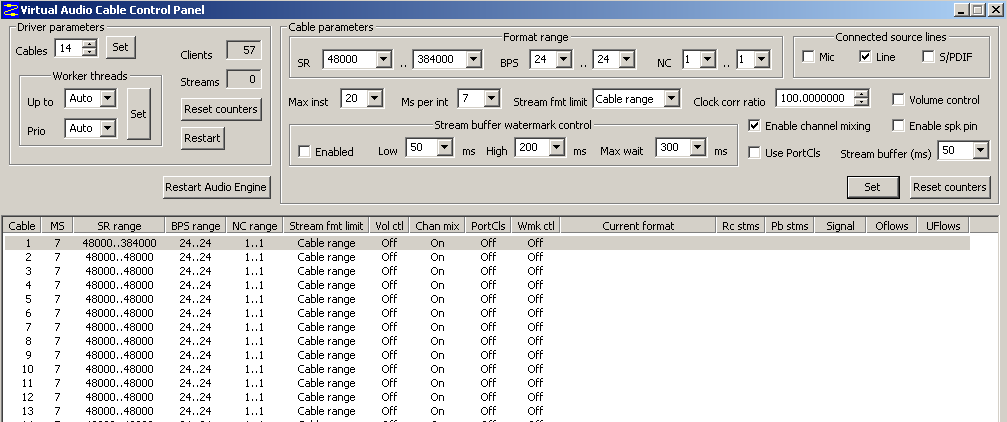Image resolution: width=1007 pixels, height=422 pixels.
Task: Click Restart Audio Engine button
Action: (216, 188)
